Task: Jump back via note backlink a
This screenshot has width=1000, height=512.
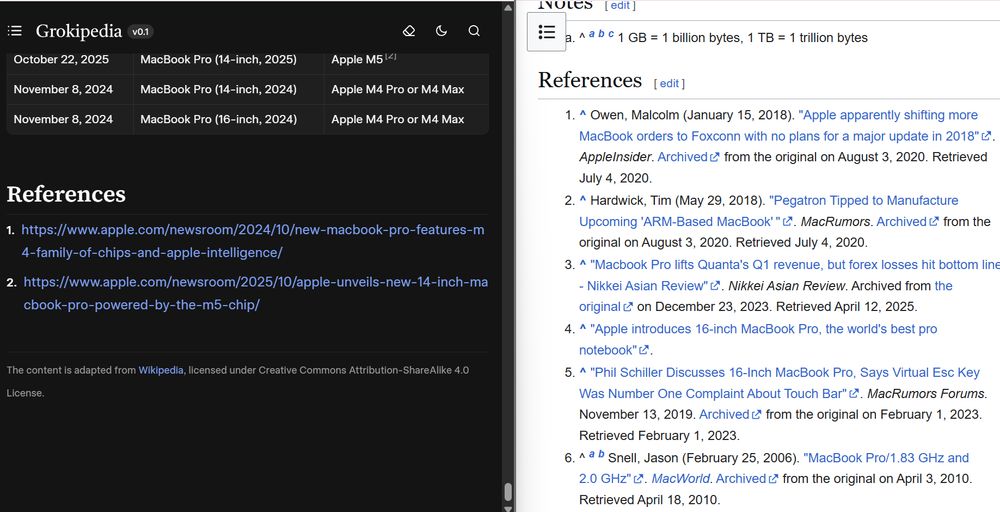Action: [592, 34]
